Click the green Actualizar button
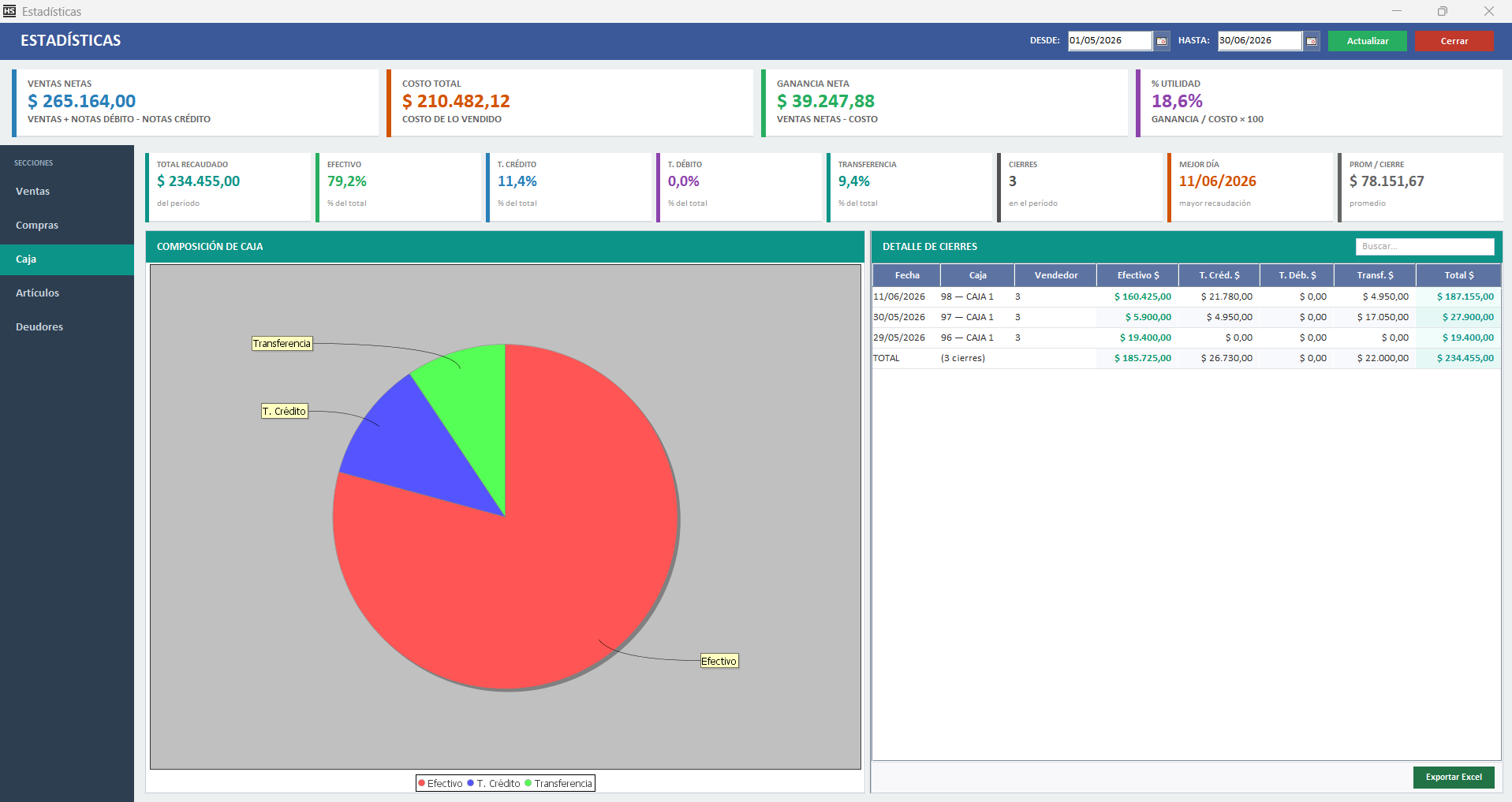 point(1367,41)
